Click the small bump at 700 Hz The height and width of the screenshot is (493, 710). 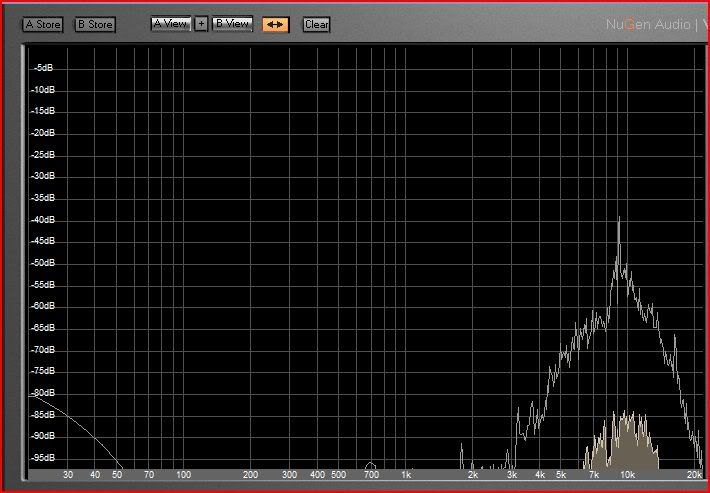click(x=371, y=465)
